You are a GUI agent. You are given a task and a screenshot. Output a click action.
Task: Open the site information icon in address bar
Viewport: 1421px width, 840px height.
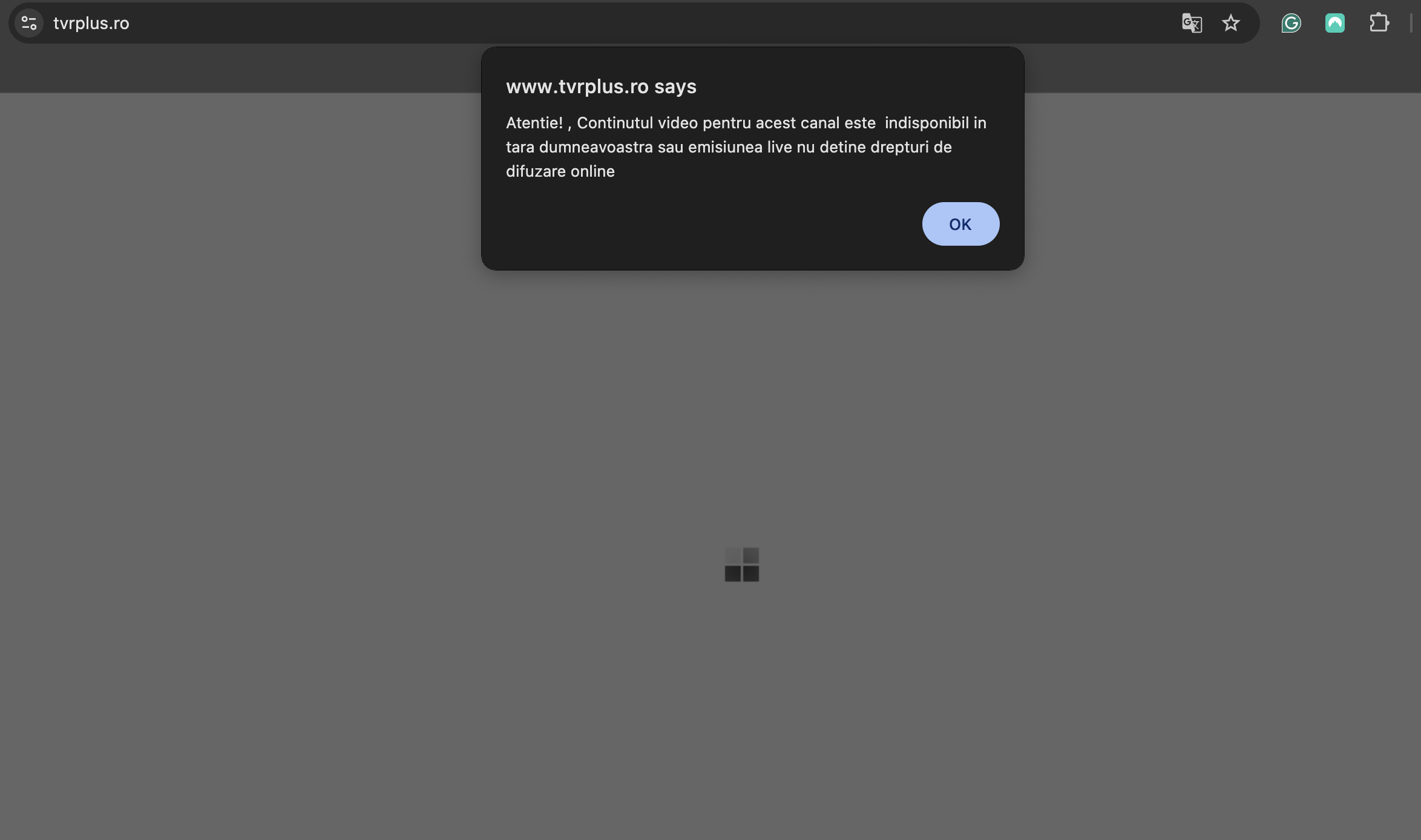tap(28, 23)
